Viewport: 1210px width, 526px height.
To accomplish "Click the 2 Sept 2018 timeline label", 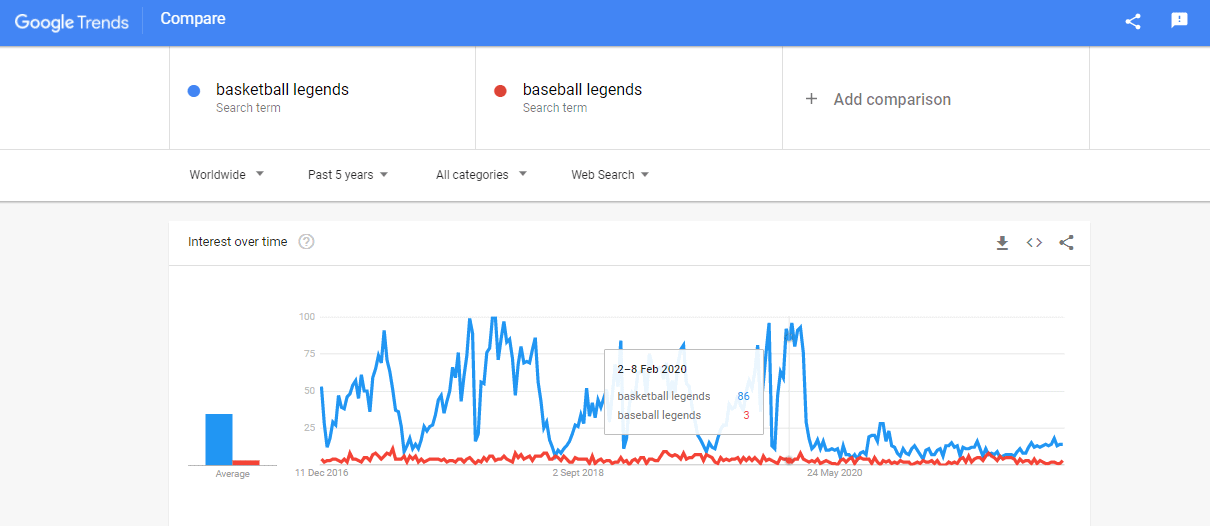I will (579, 473).
